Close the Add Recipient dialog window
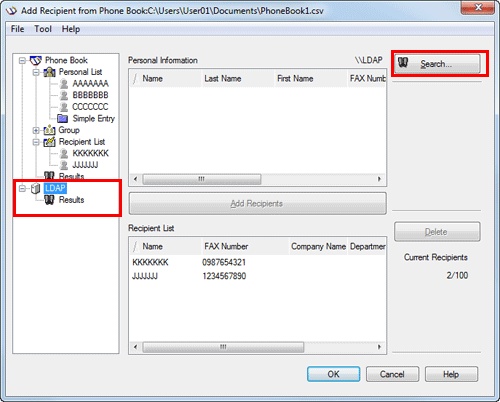Viewport: 500px width, 402px height. pos(478,7)
